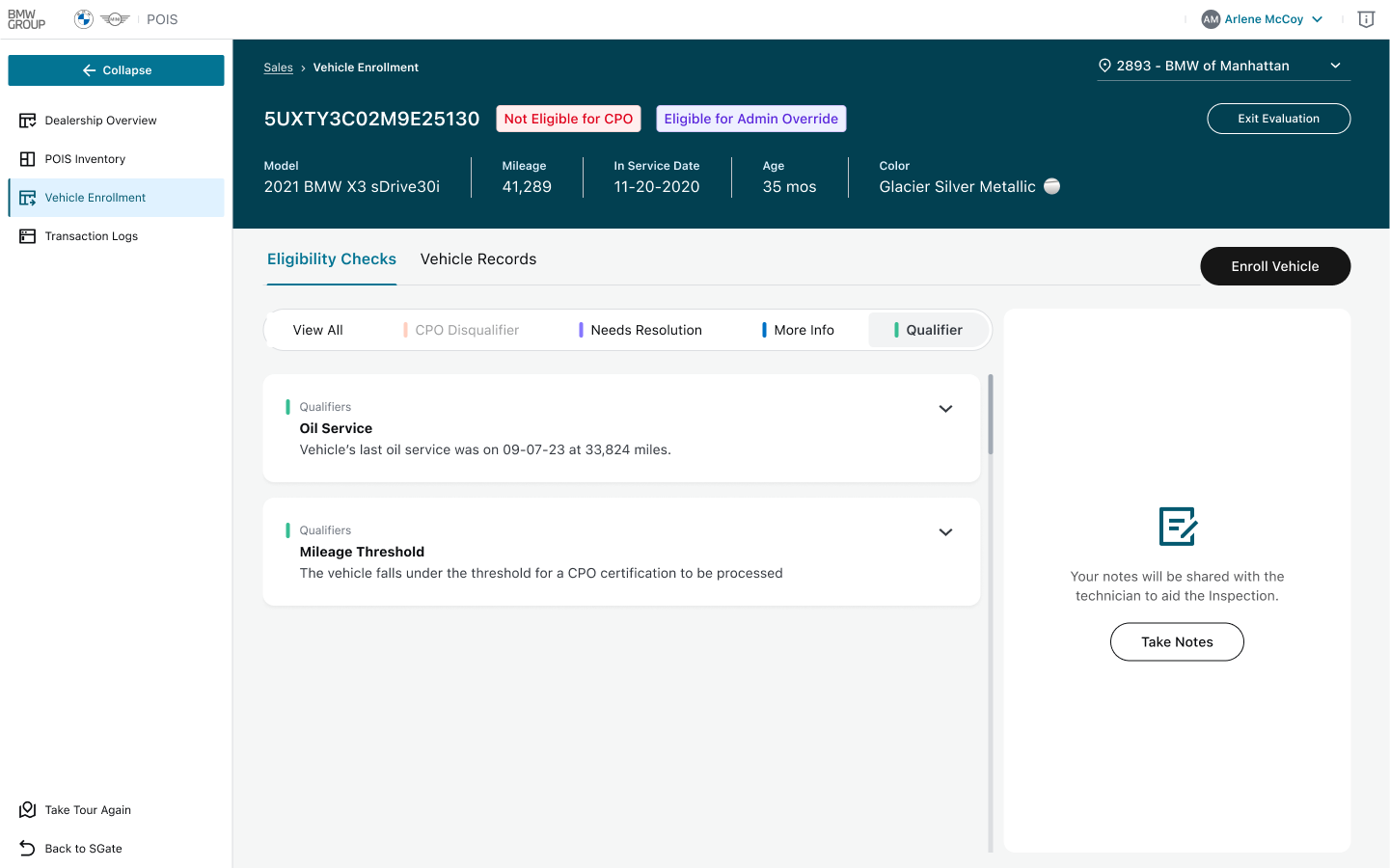Click the Oil Service title text
Screen dimensions: 1390x868
(336, 428)
